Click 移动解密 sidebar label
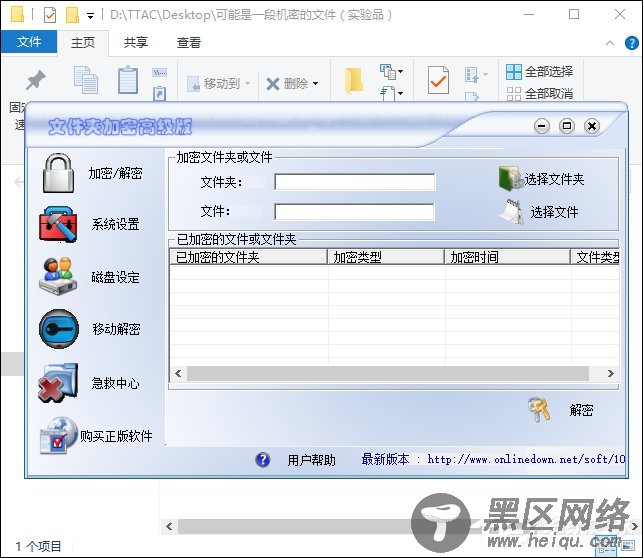The width and height of the screenshot is (643, 558). [x=116, y=329]
